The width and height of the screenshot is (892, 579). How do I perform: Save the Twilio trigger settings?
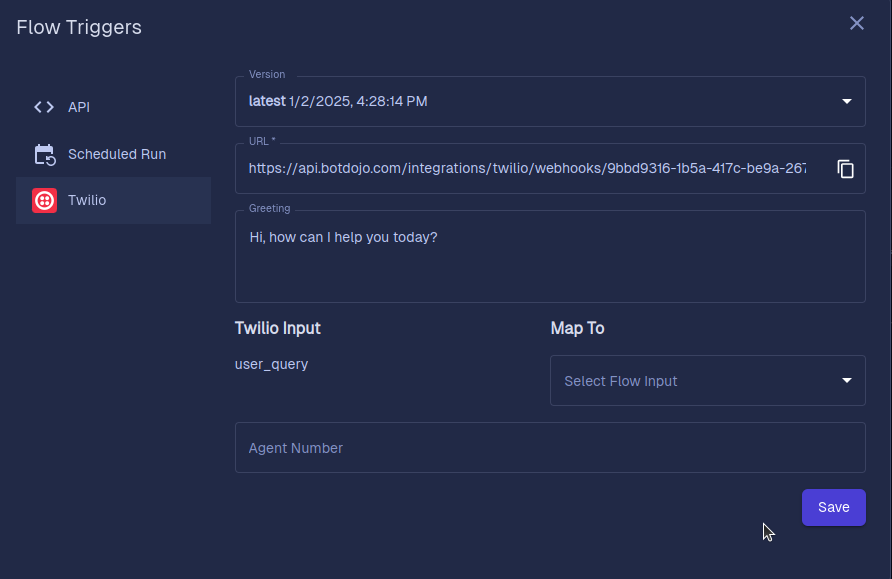point(833,507)
